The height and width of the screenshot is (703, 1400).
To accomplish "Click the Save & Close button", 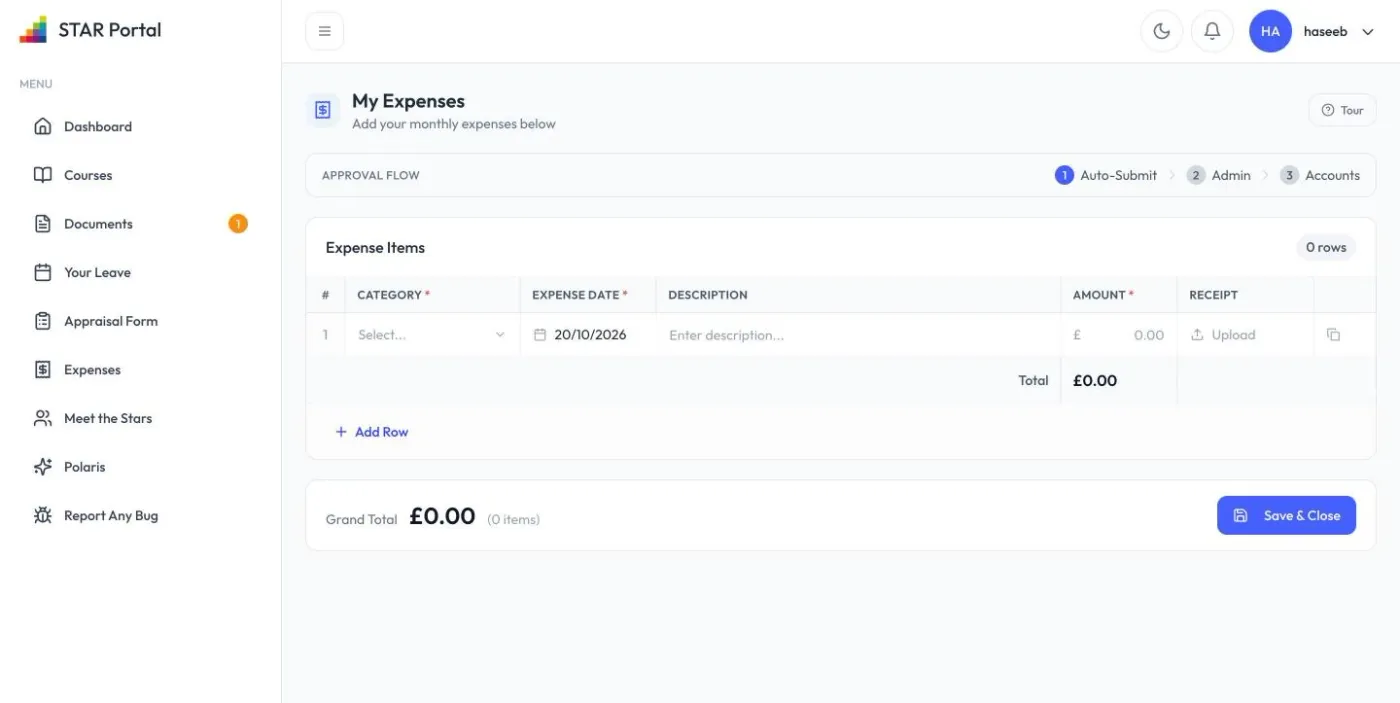I will point(1286,515).
